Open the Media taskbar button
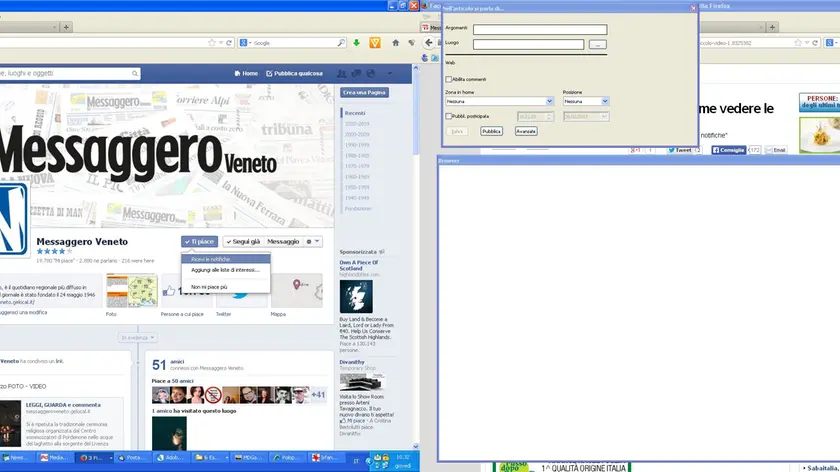Screen dimensions: 840x472 point(54,458)
